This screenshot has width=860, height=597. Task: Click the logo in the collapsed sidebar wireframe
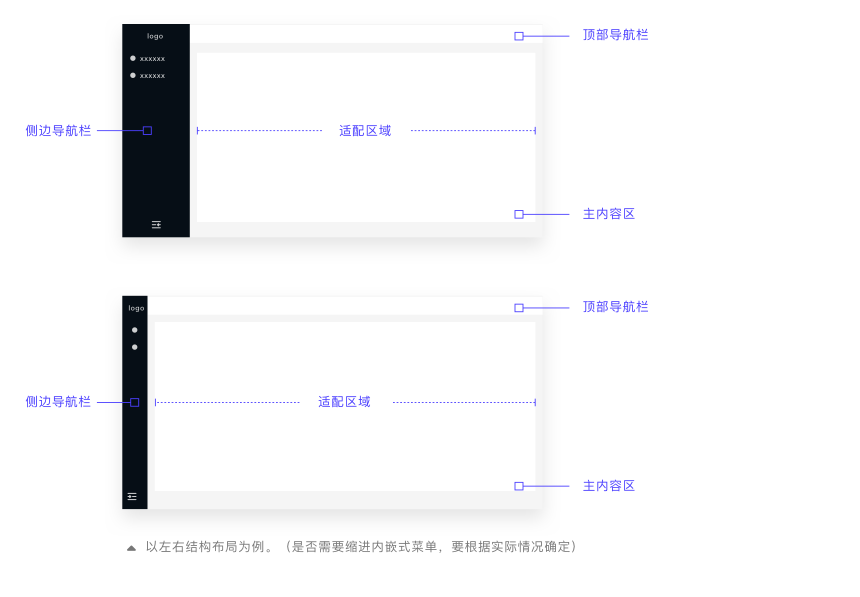136,308
